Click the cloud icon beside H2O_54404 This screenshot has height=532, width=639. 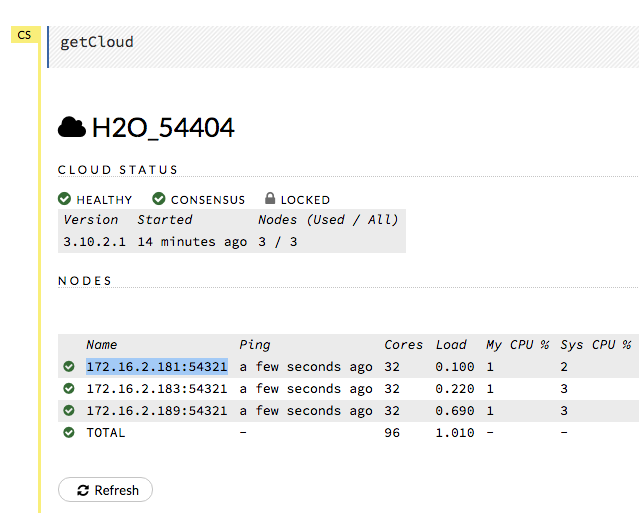71,127
